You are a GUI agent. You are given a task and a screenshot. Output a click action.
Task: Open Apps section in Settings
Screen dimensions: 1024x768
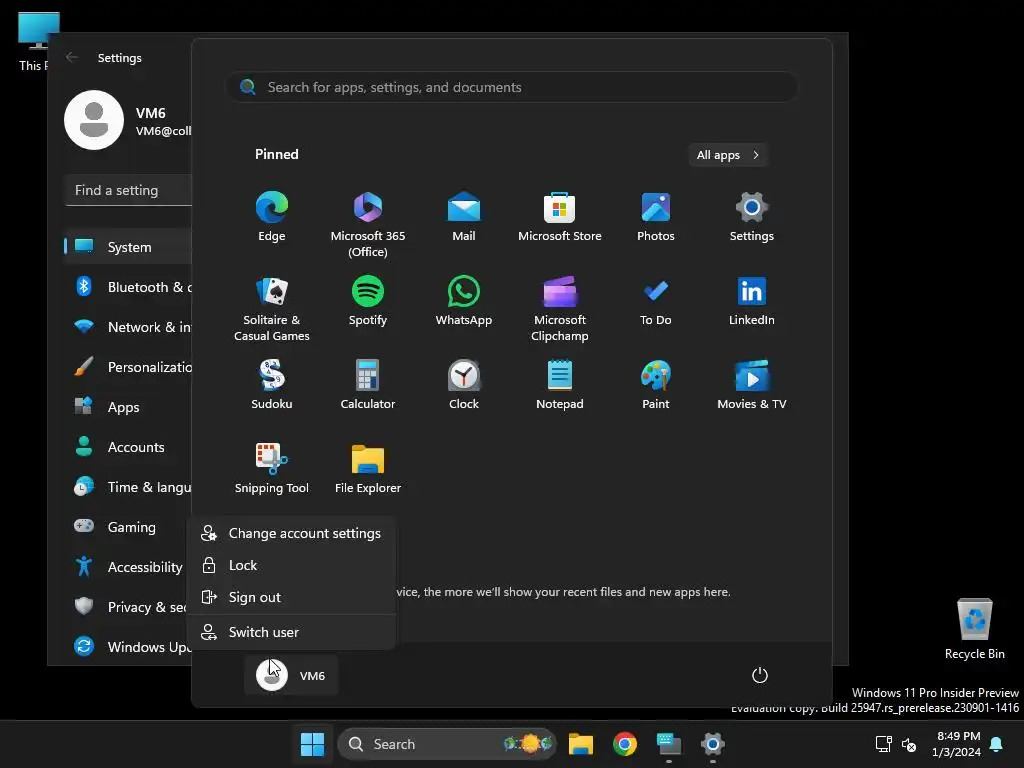tap(128, 407)
